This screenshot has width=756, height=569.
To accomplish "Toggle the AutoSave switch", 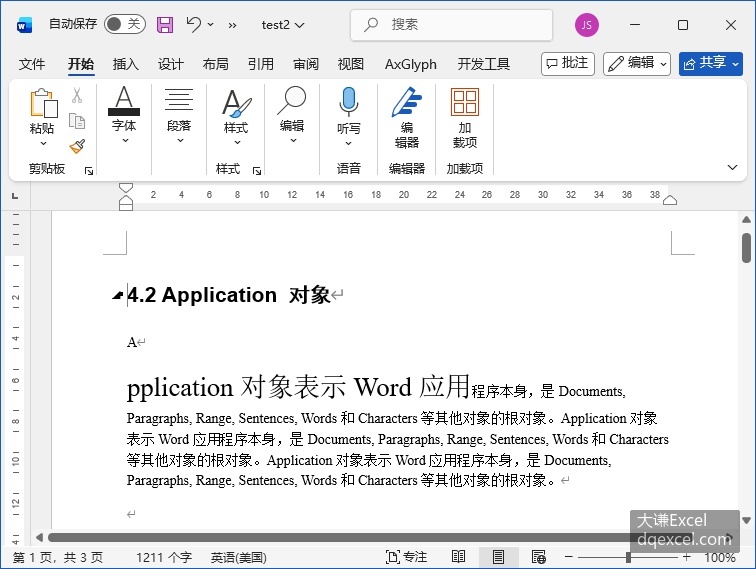I will (124, 24).
